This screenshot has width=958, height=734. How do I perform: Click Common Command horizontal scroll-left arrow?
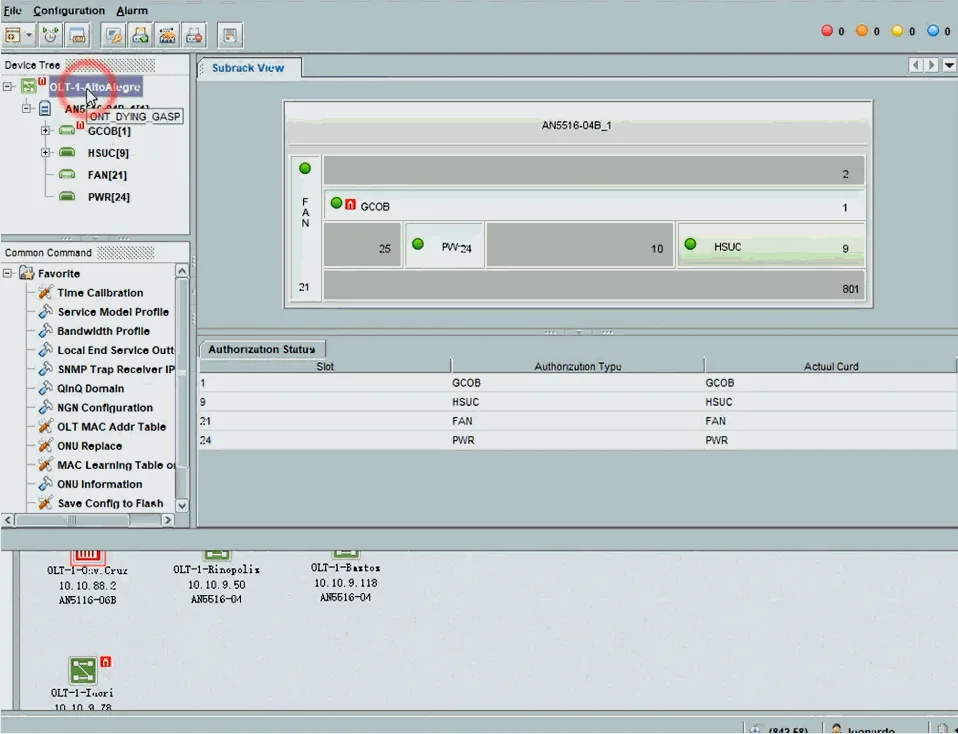click(8, 519)
